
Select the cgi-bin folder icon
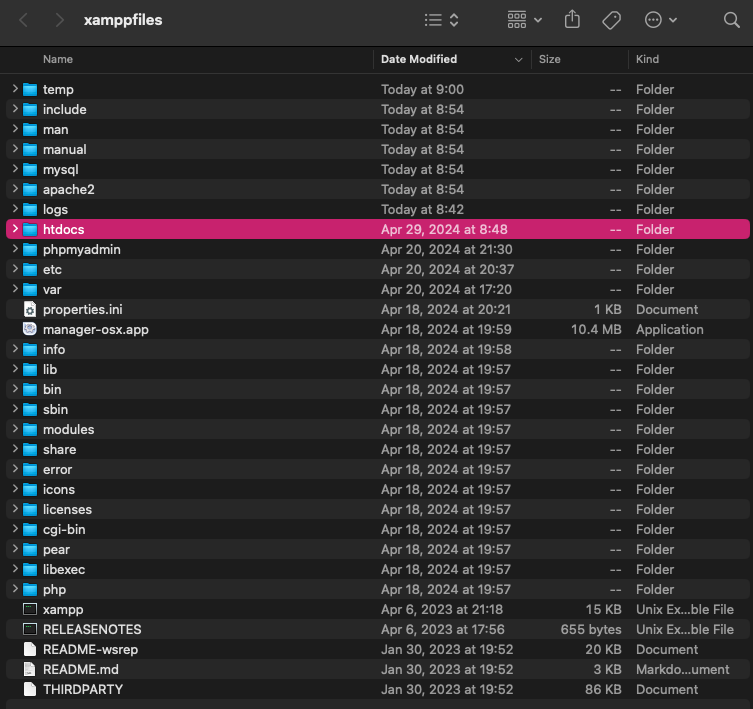[30, 530]
